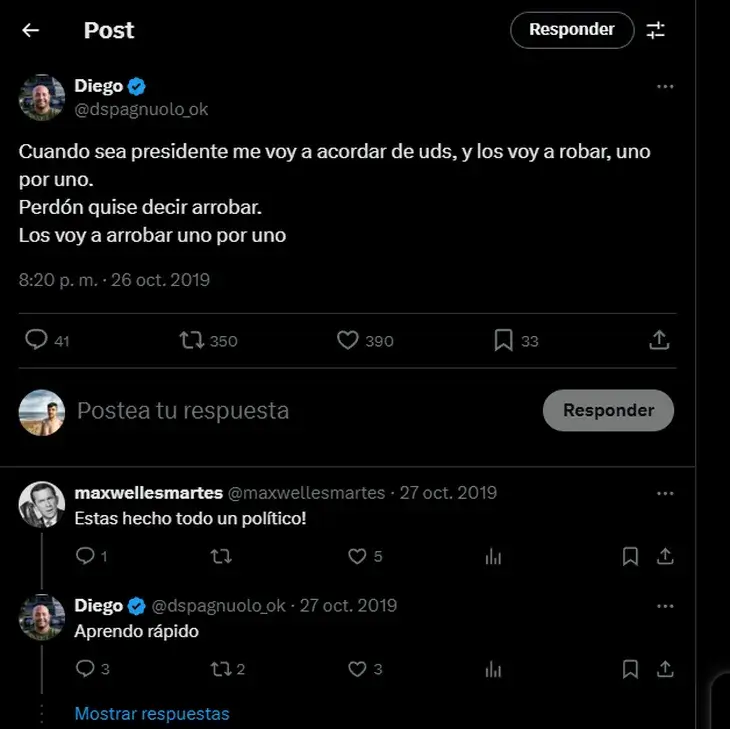Repost Diego's 'Aprendo rápido' reply
Screen dimensions: 730x729
[220, 668]
